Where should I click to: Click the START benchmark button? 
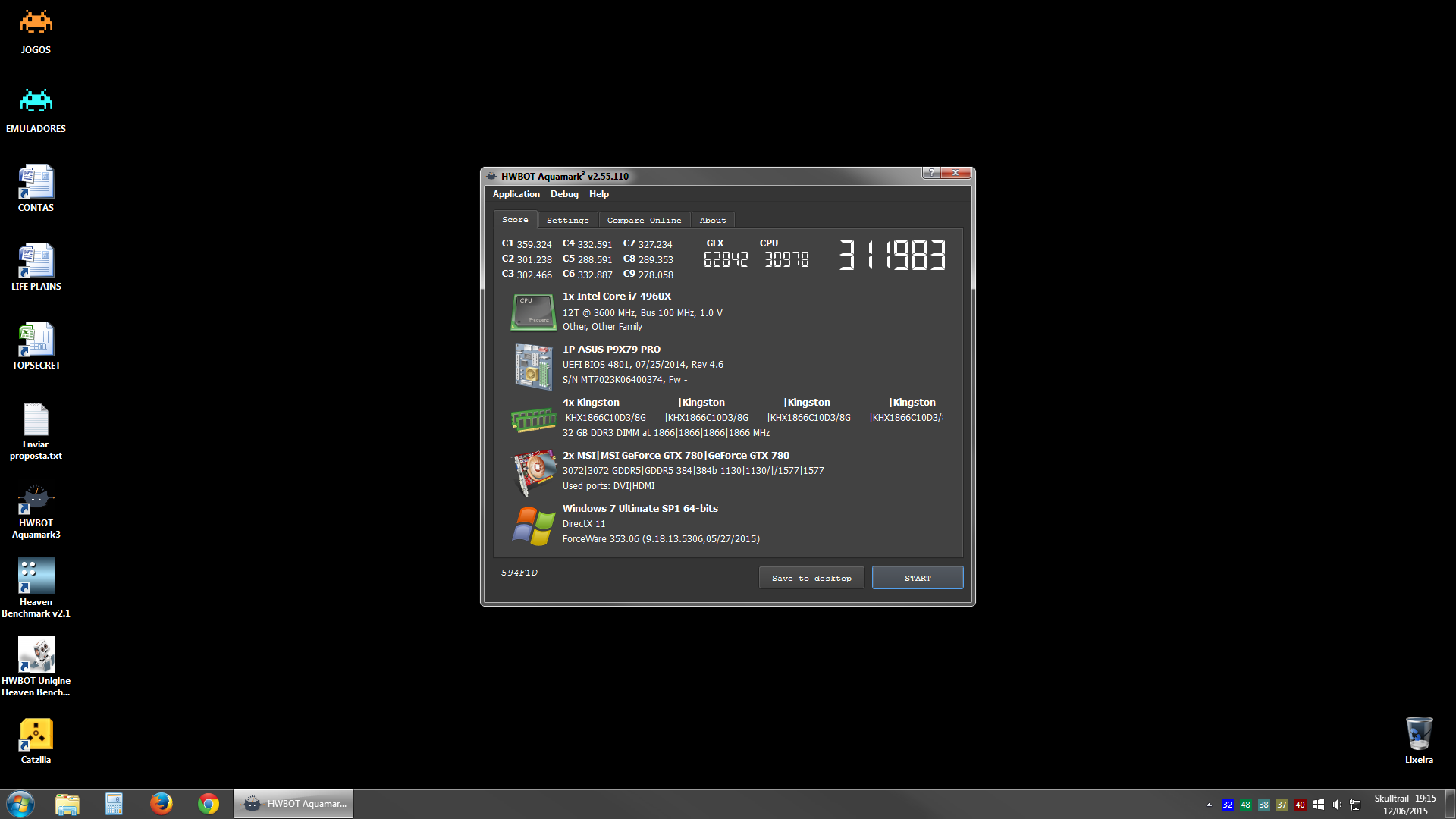[x=918, y=578]
